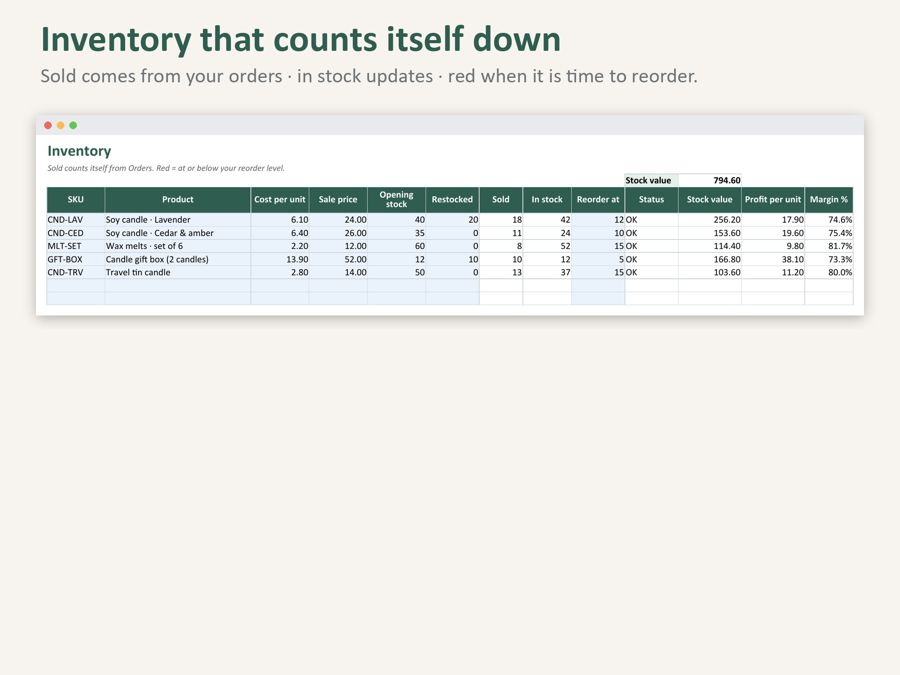The height and width of the screenshot is (675, 900).
Task: Click profit per unit 38.10 cell
Action: click(x=773, y=259)
